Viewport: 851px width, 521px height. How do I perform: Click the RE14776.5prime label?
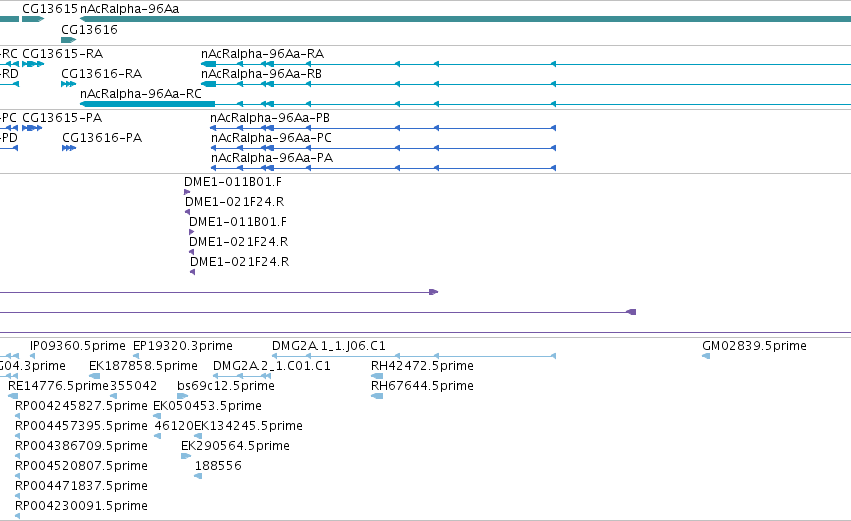59,386
